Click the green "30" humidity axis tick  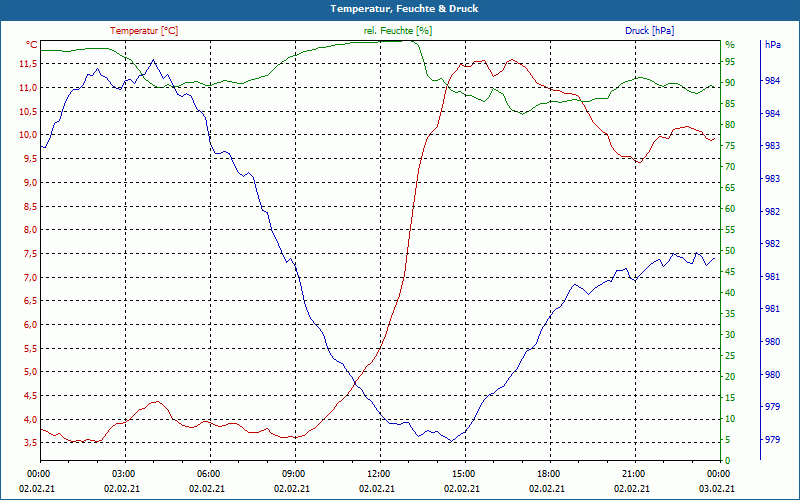pyautogui.click(x=730, y=335)
